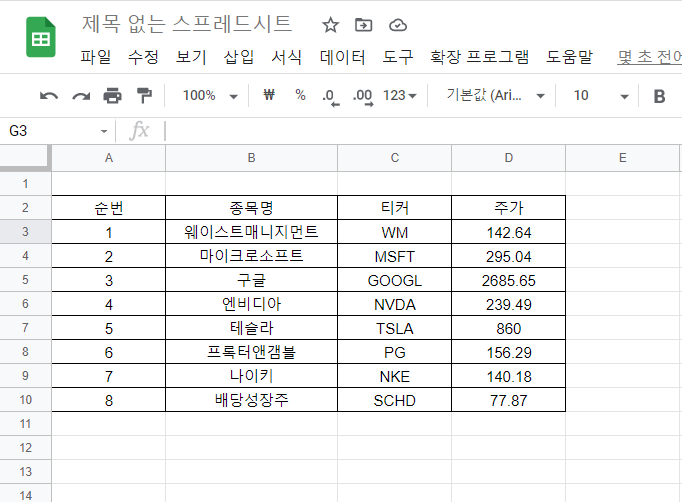Open the 서식 menu

tap(287, 57)
